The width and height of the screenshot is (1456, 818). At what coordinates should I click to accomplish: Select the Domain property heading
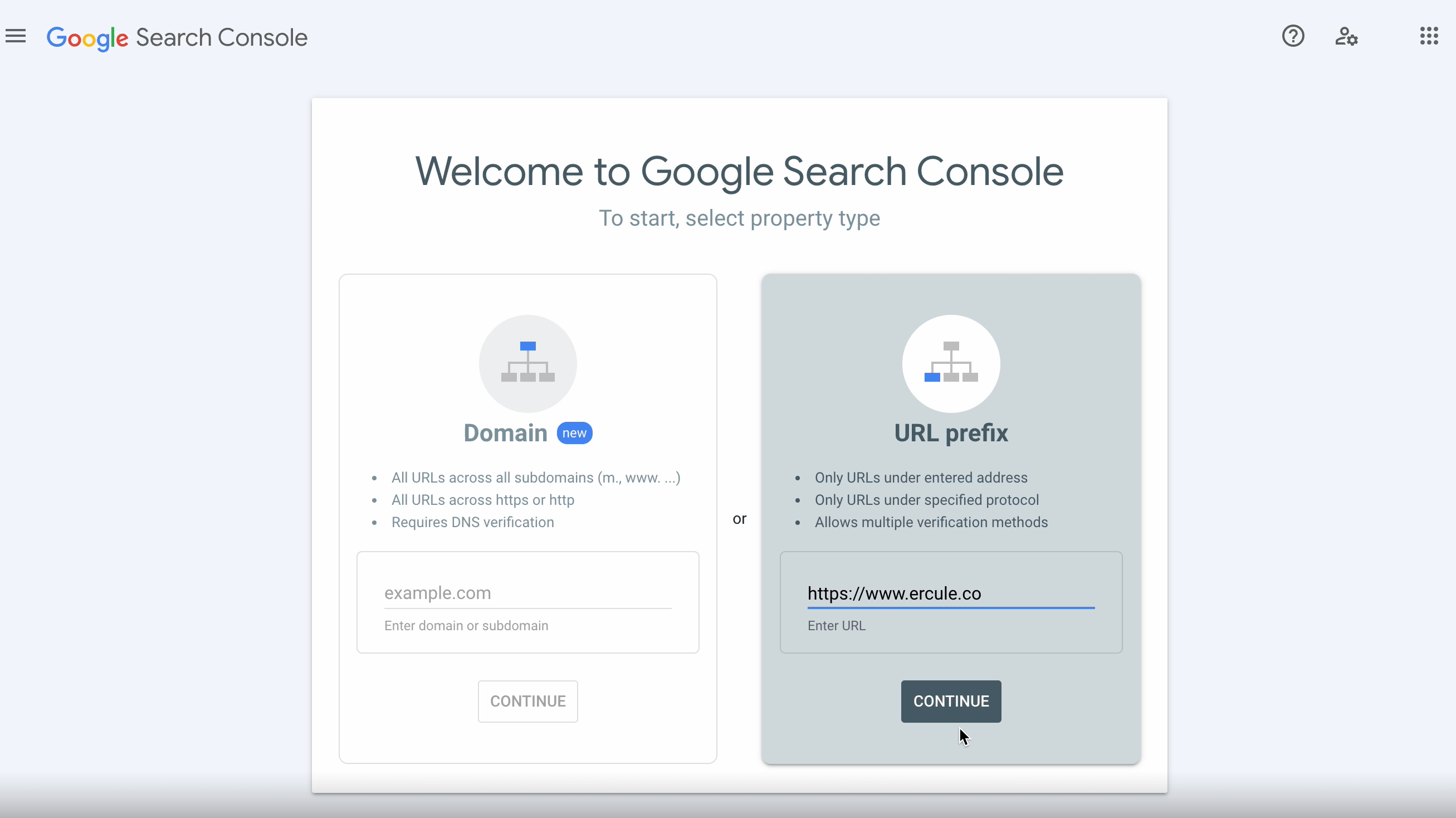point(505,433)
